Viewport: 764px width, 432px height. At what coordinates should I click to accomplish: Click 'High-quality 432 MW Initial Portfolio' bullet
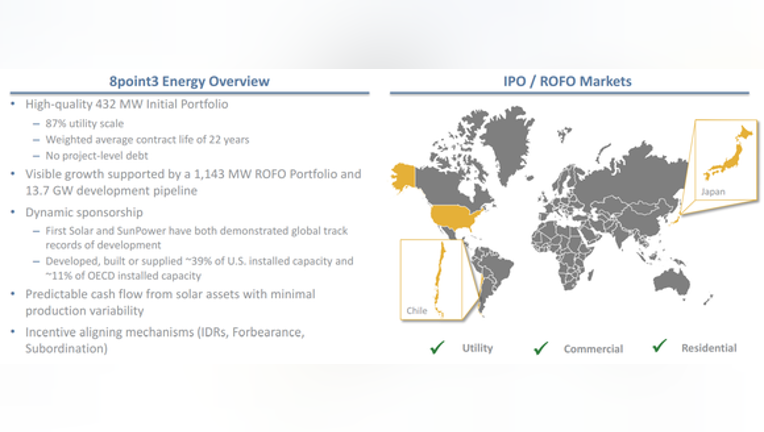127,104
